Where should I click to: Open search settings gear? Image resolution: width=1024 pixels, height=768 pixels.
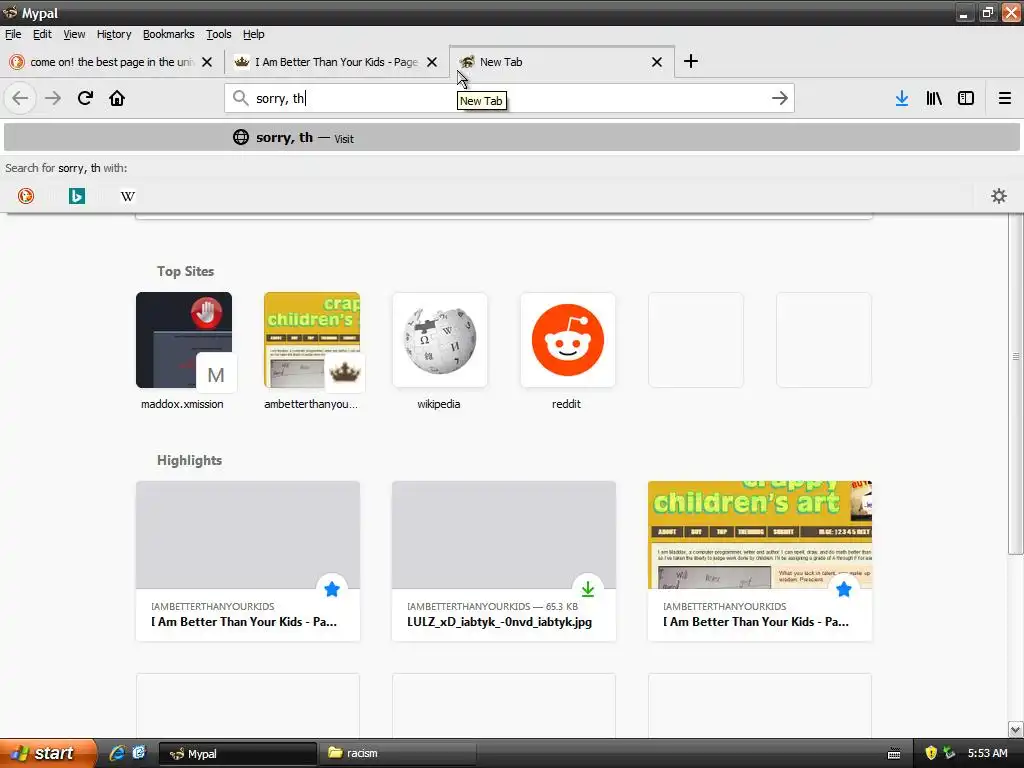tap(999, 196)
